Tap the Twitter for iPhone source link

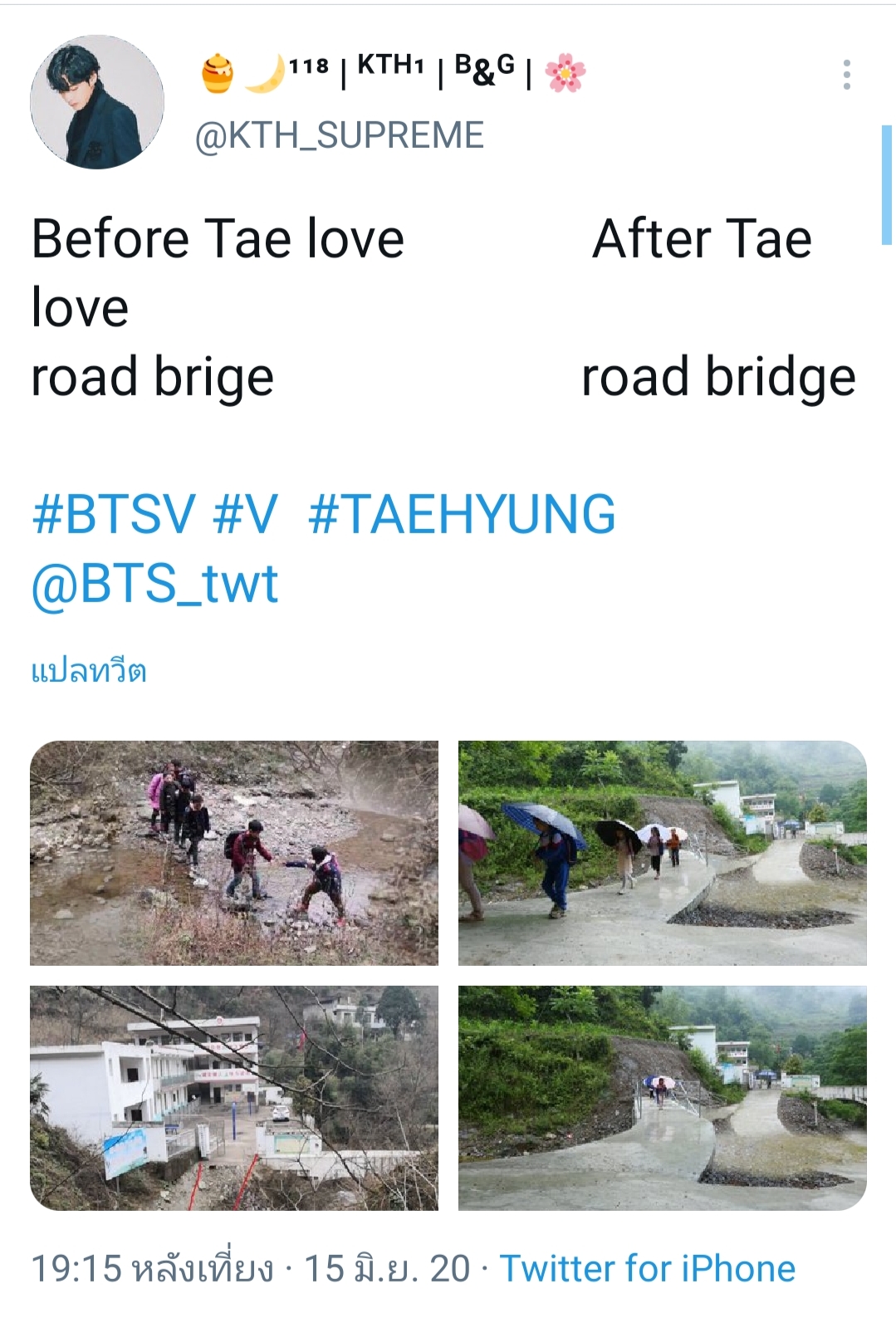[x=648, y=1268]
